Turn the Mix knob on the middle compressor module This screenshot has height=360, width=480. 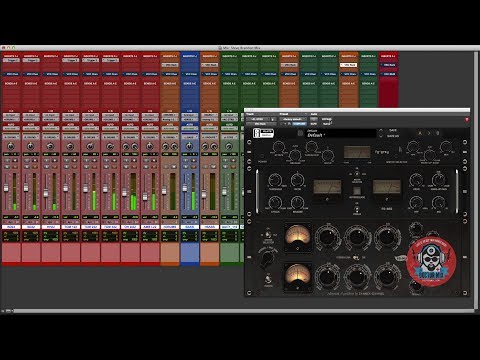point(438,203)
